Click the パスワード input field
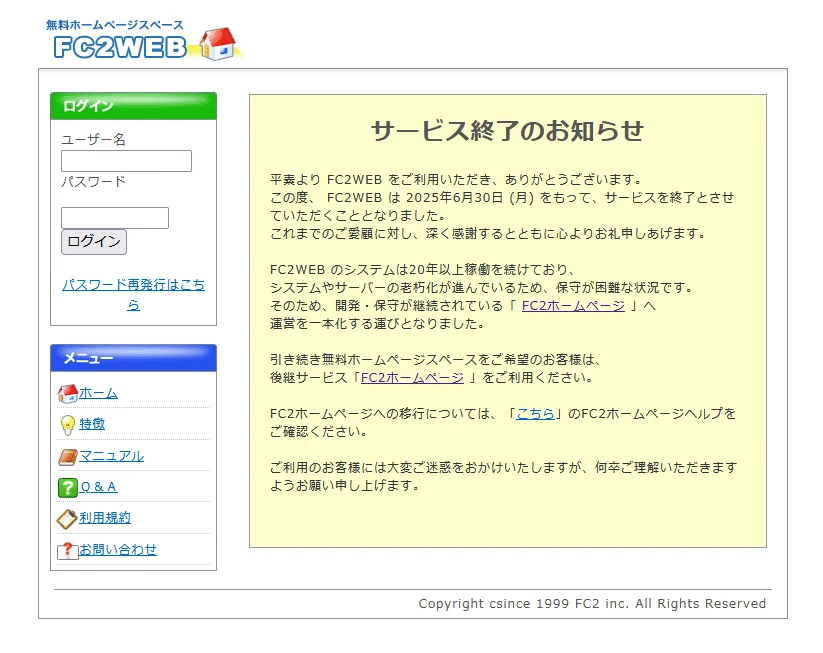 click(x=114, y=217)
